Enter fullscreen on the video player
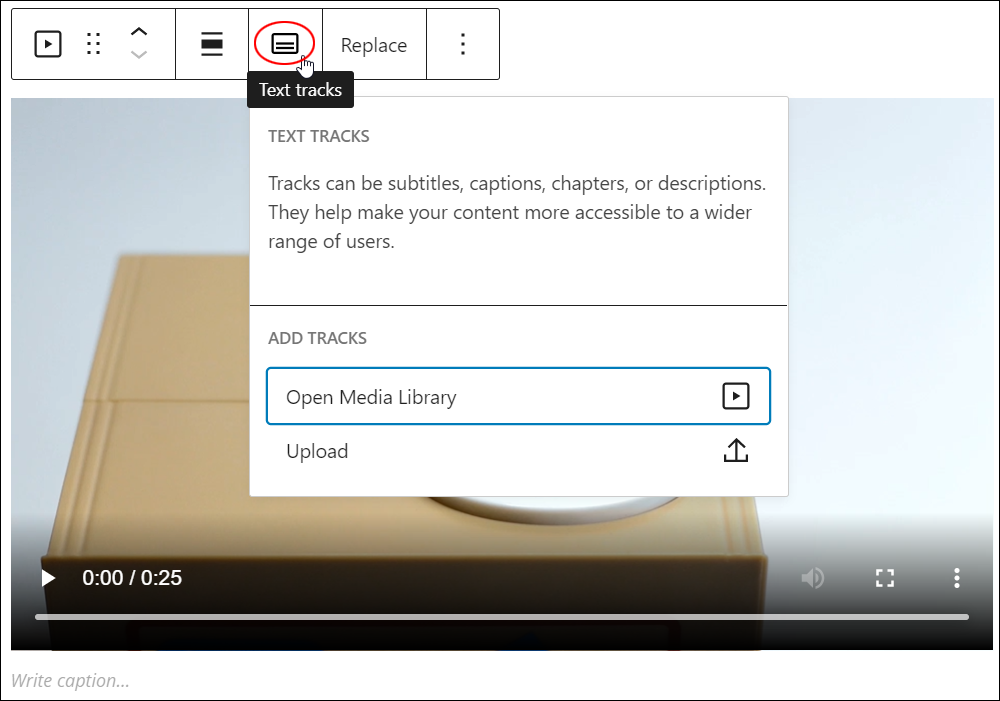Screen dimensions: 1000x701 point(885,579)
